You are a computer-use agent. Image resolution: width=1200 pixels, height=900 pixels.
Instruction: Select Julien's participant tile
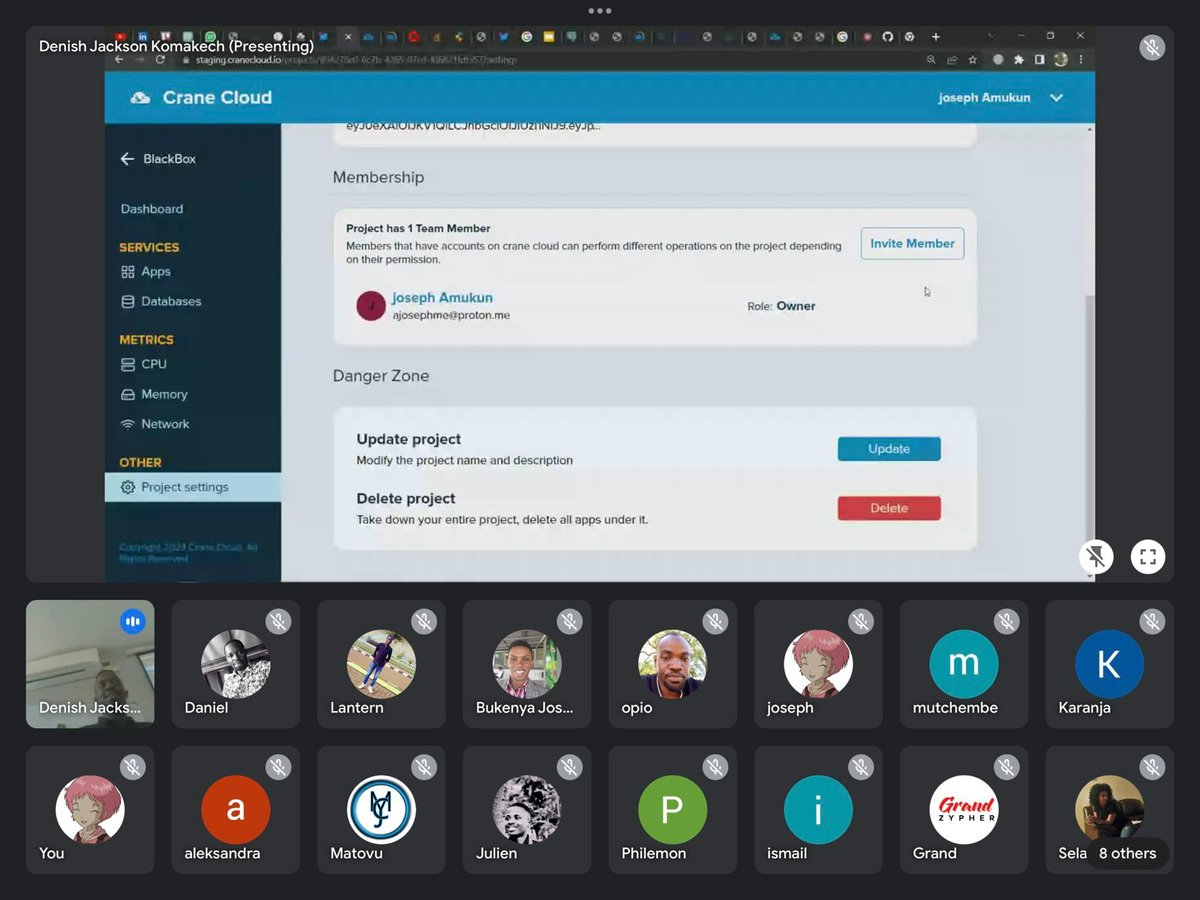pos(527,810)
